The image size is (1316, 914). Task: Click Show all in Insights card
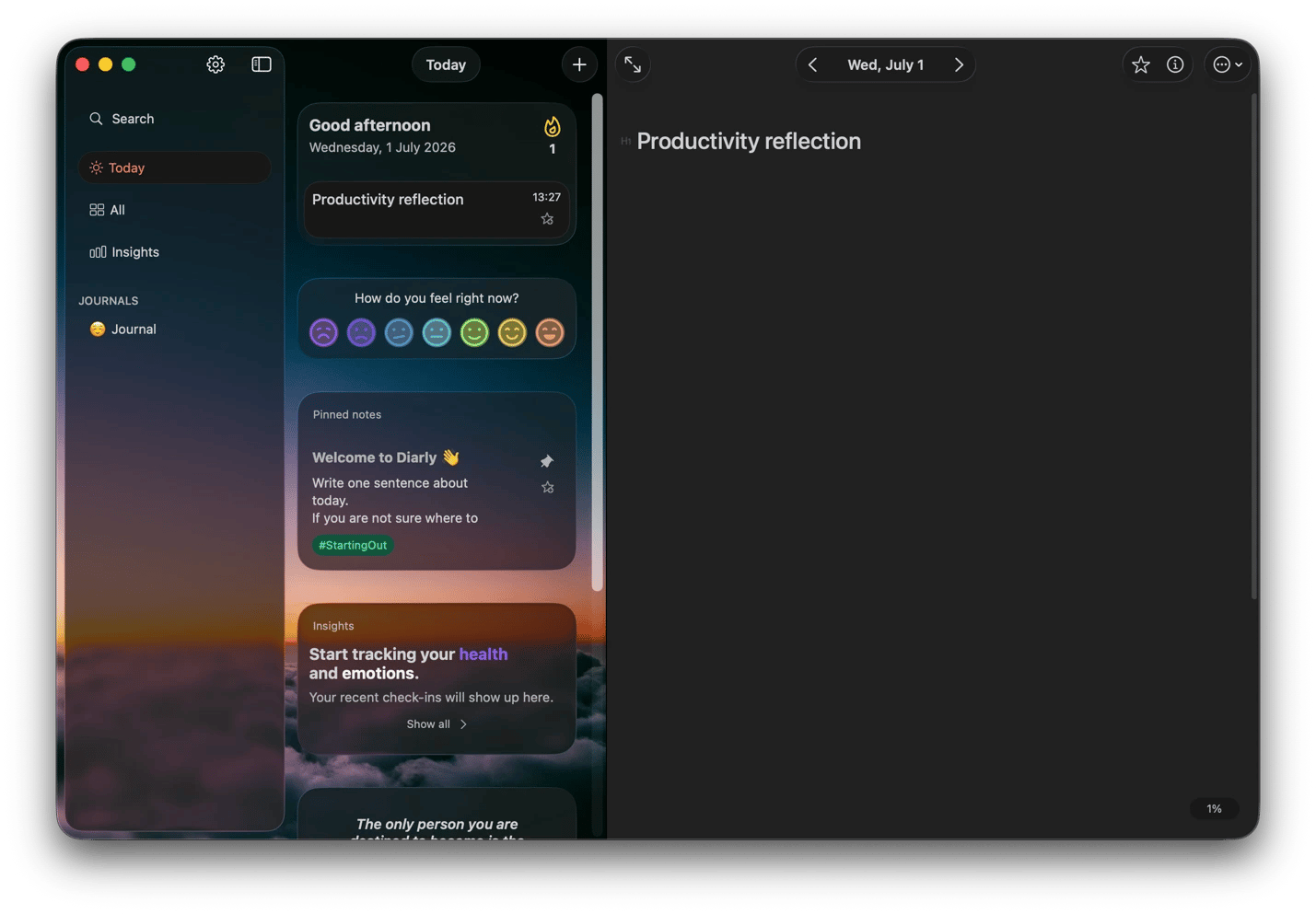tap(437, 724)
